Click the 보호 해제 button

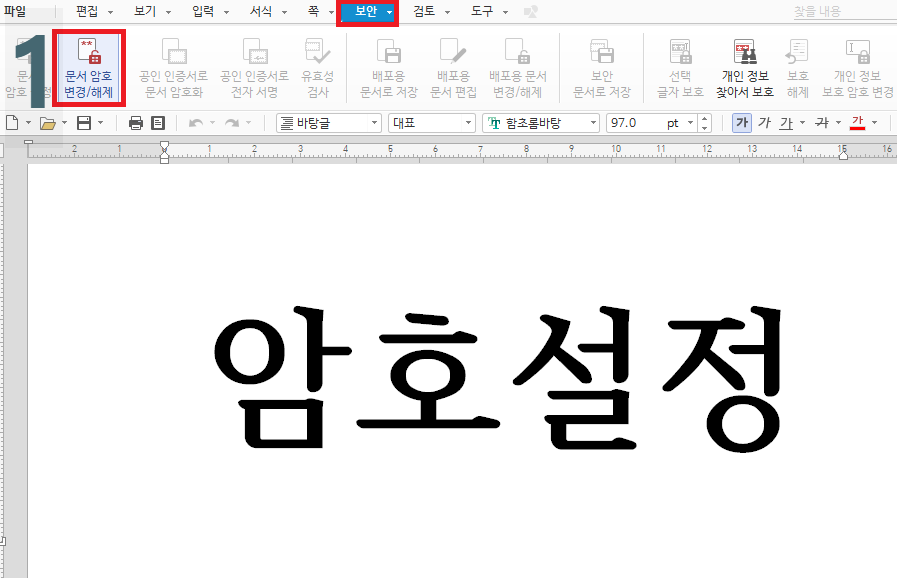(x=797, y=67)
